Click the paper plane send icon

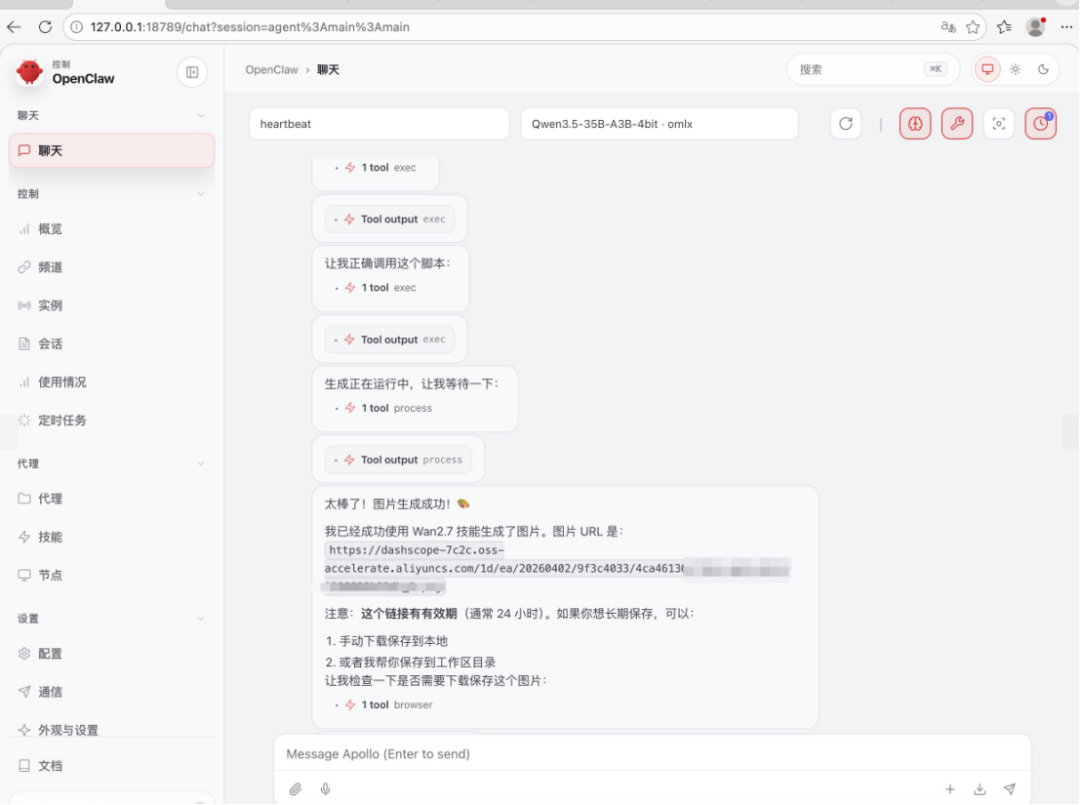1010,789
